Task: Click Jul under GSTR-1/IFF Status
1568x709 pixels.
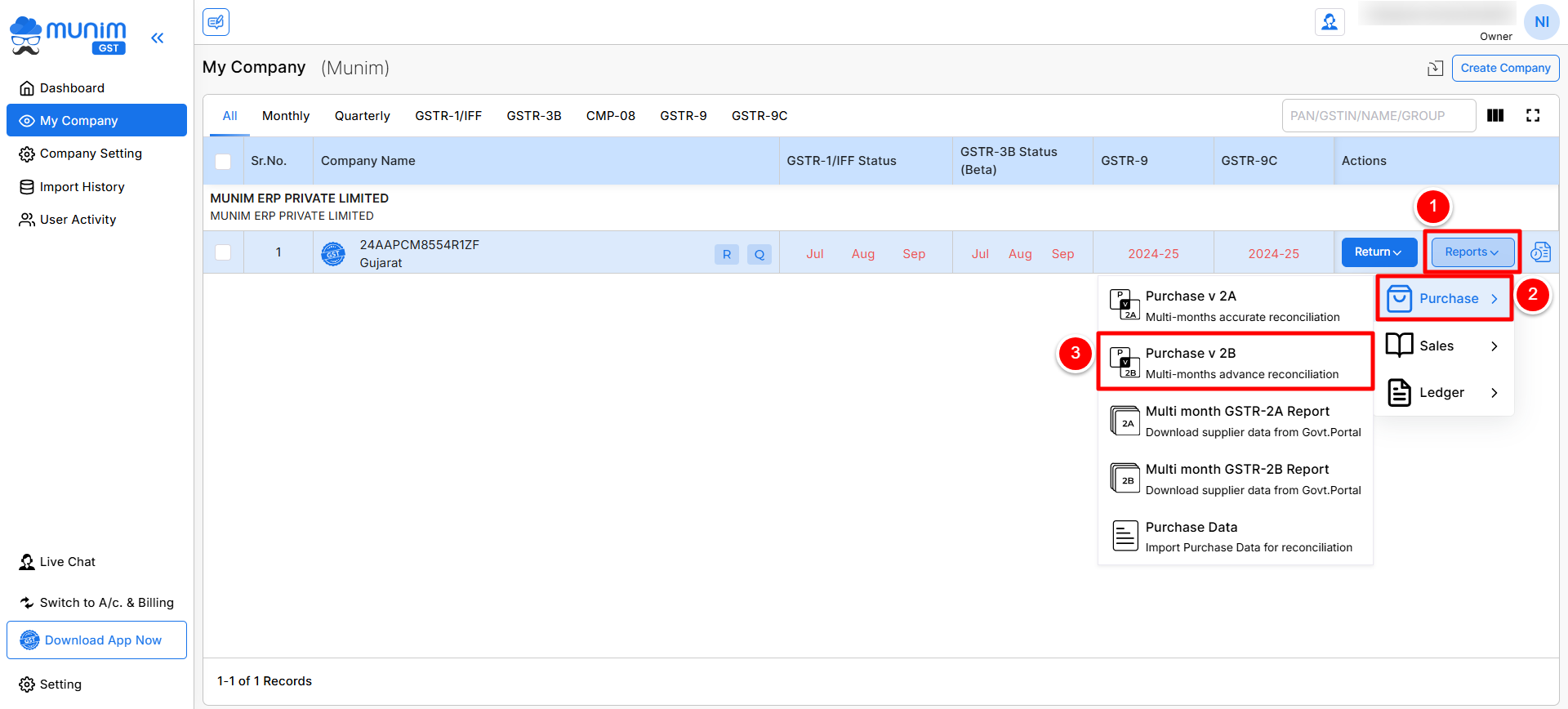Action: [x=815, y=254]
